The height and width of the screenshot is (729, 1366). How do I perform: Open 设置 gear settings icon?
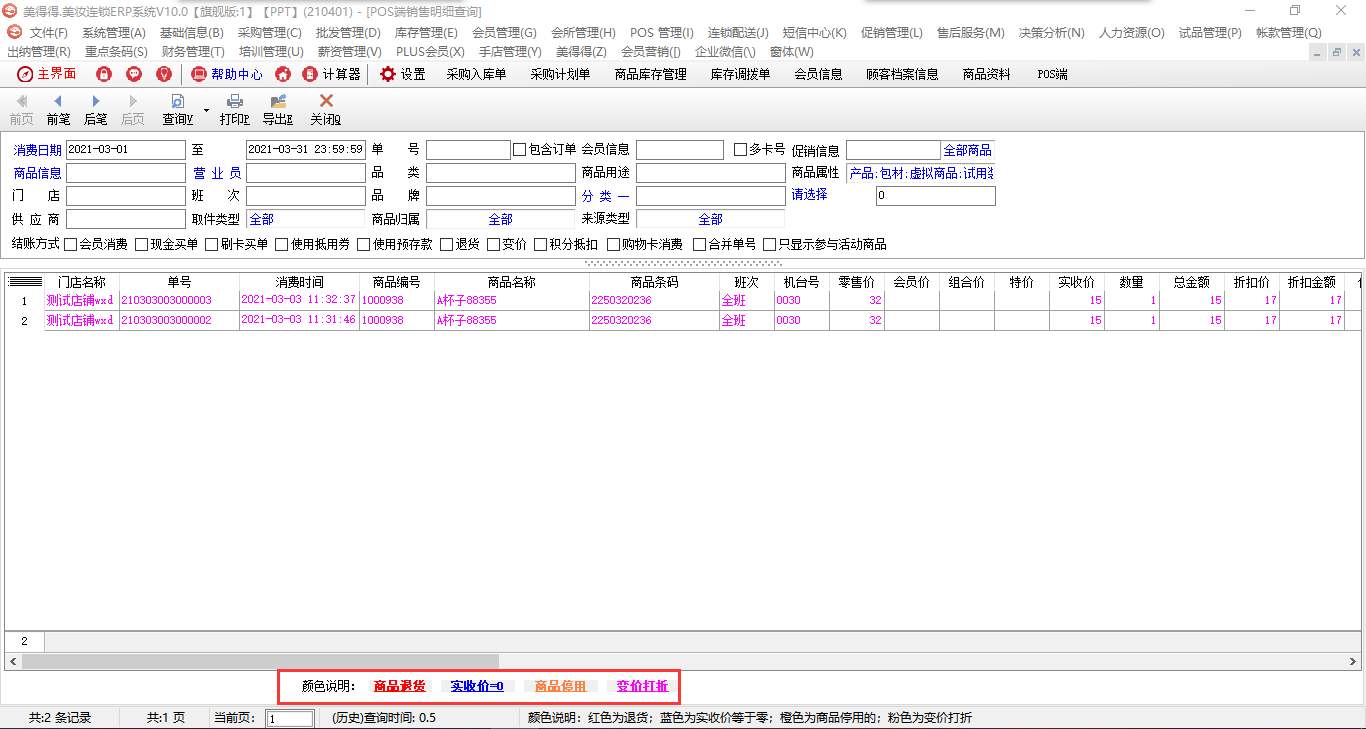coord(388,74)
